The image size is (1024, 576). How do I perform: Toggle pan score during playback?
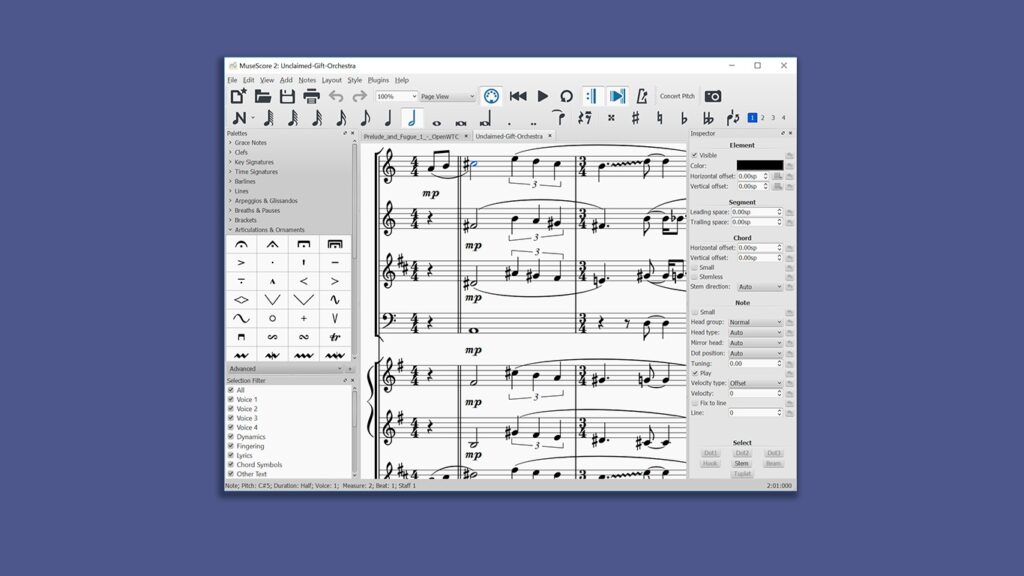pyautogui.click(x=617, y=96)
